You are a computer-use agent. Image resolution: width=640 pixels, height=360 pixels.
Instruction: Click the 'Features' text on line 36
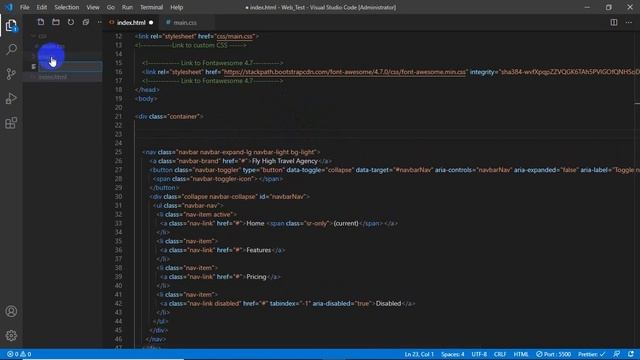pyautogui.click(x=258, y=250)
